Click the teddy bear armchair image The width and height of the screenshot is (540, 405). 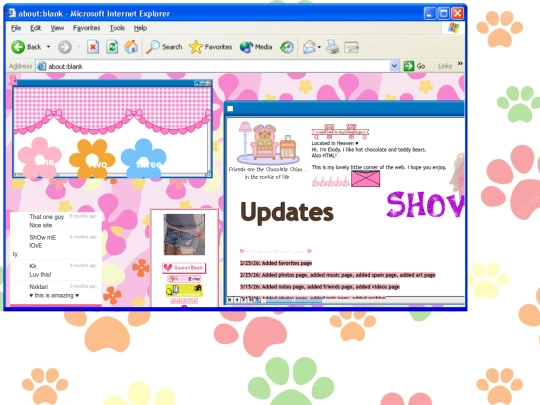pyautogui.click(x=268, y=143)
